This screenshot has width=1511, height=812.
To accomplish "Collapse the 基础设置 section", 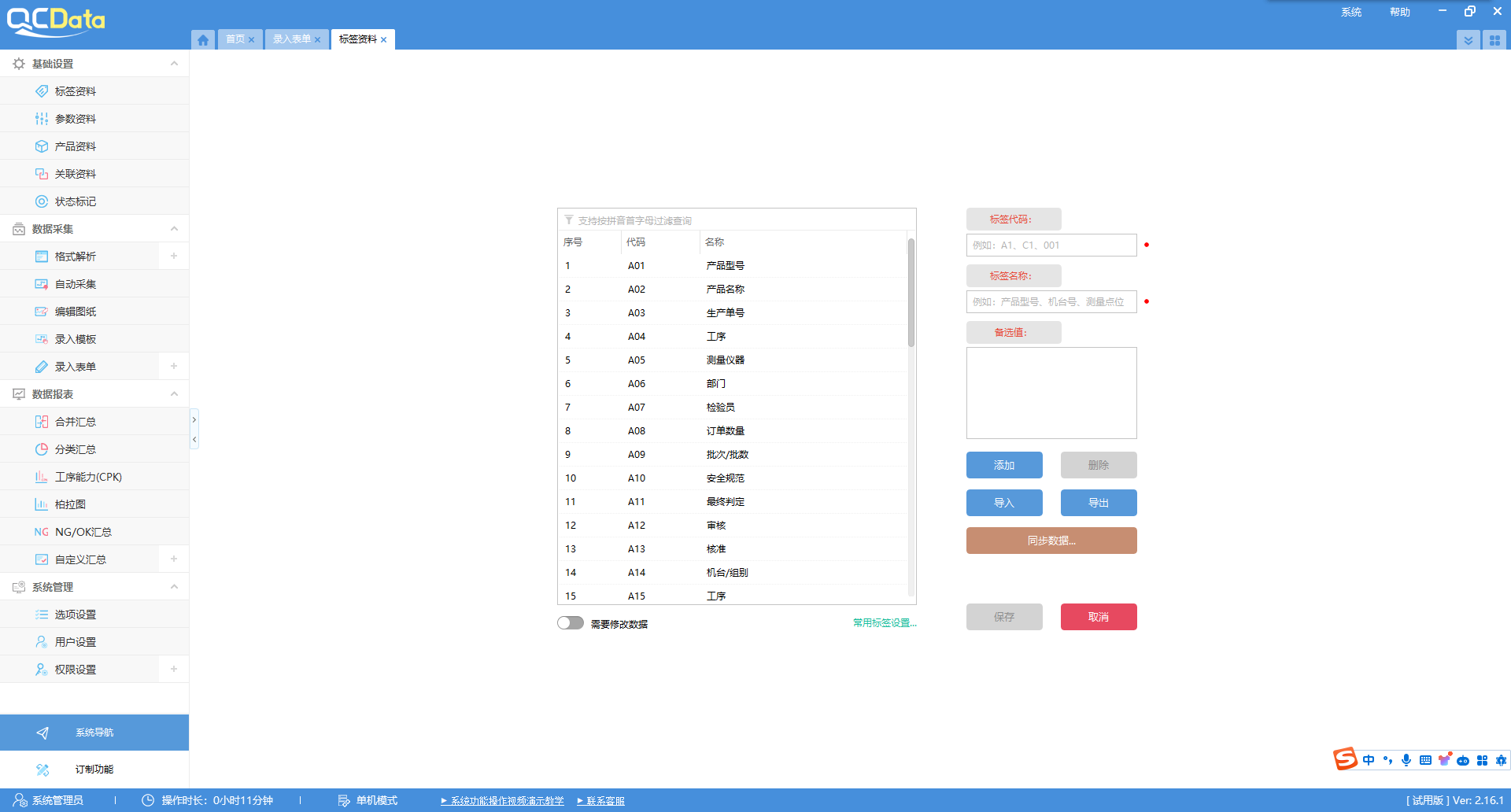I will (174, 64).
